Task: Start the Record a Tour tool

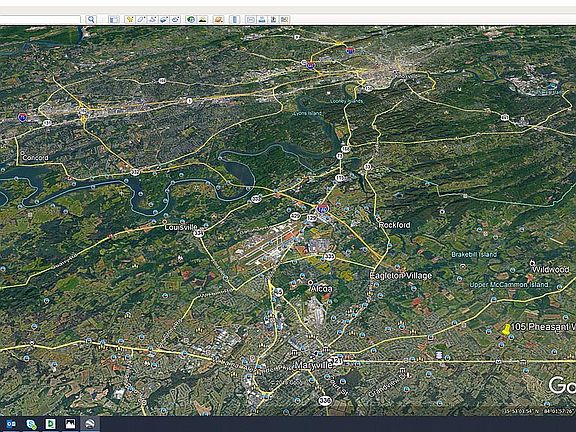Action: (175, 19)
